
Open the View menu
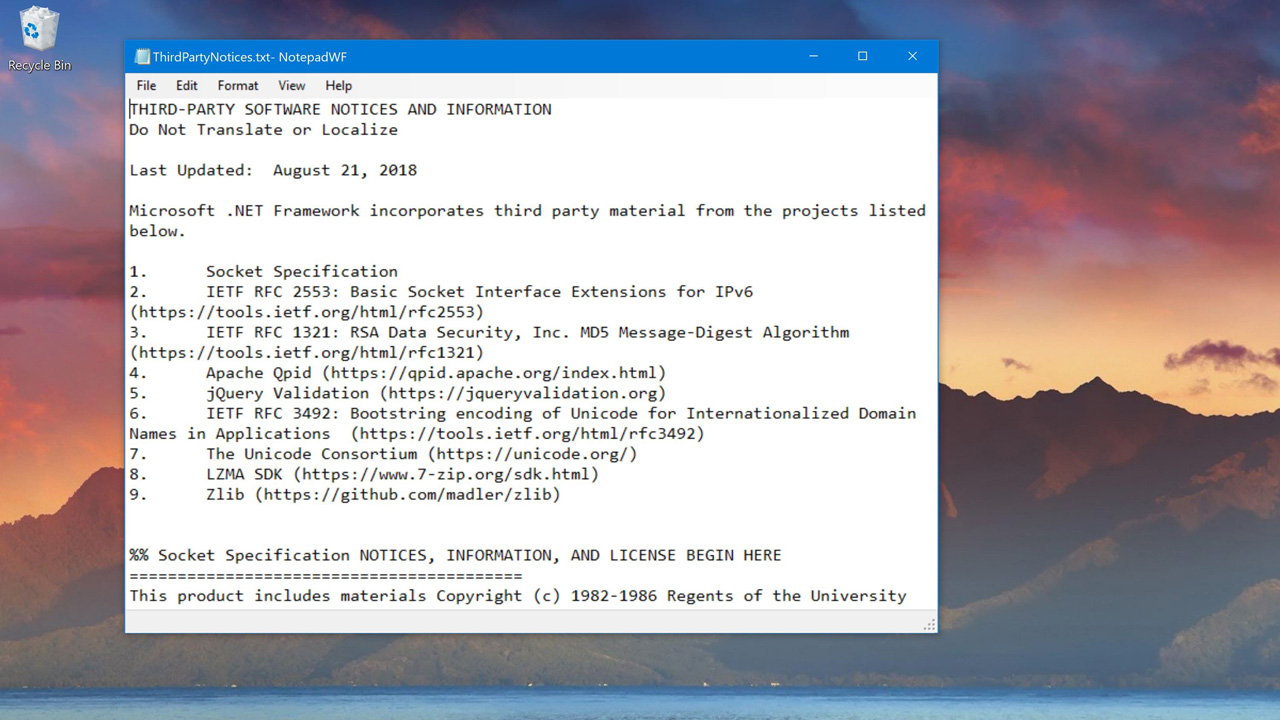tap(291, 86)
